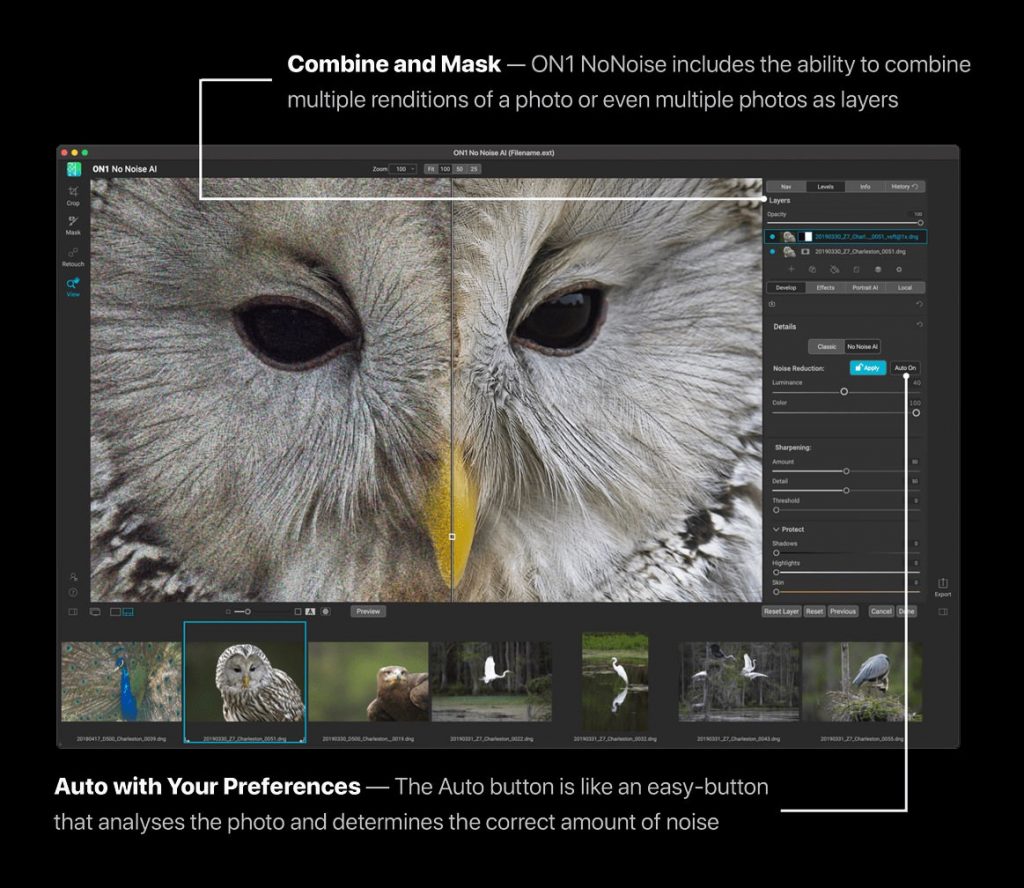Click the merge layers icon

click(856, 269)
